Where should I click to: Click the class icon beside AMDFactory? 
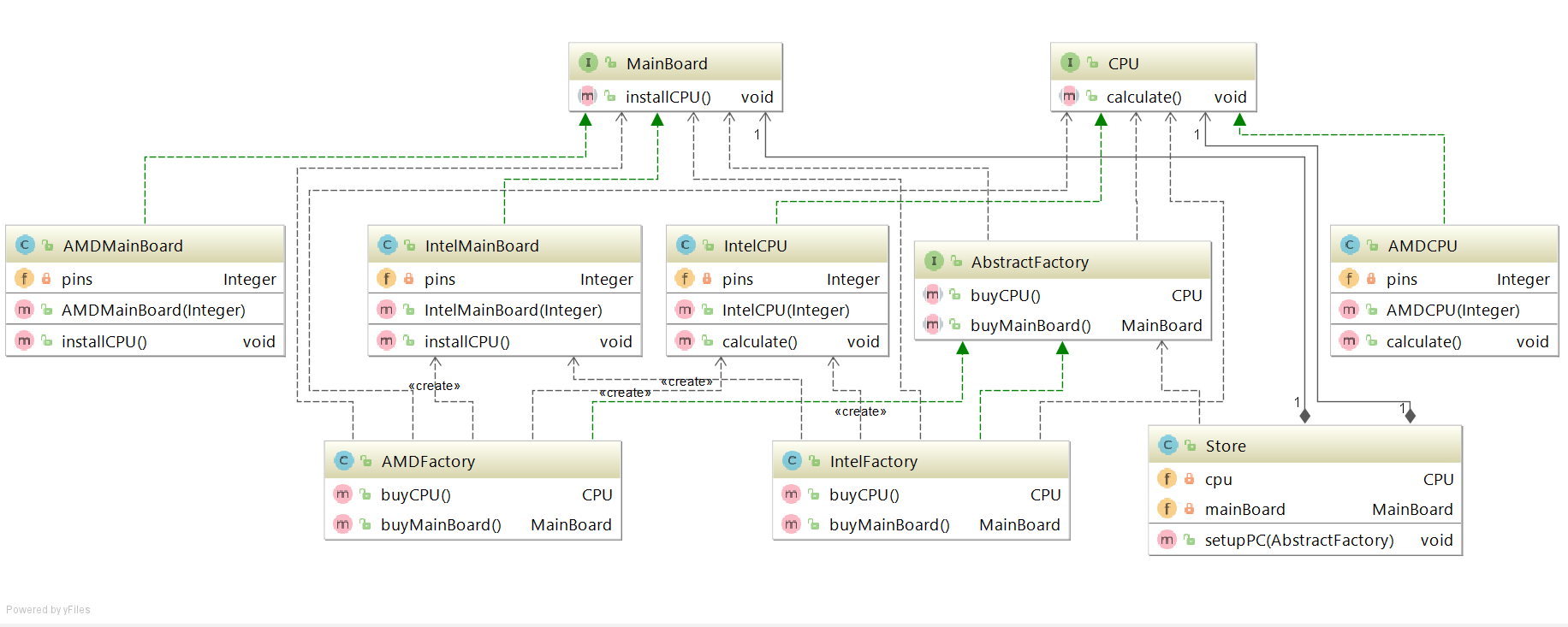(343, 461)
